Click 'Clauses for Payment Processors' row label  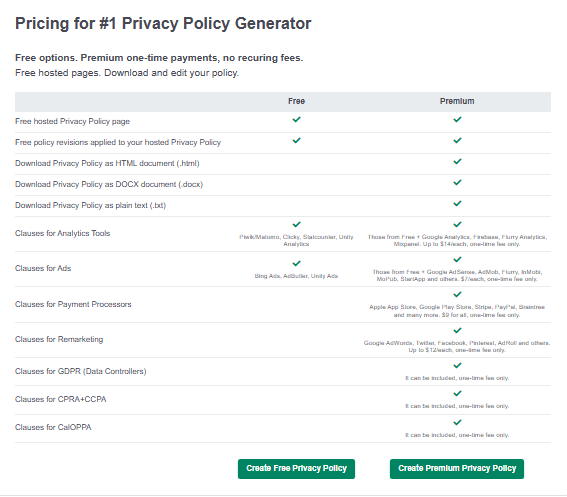73,304
